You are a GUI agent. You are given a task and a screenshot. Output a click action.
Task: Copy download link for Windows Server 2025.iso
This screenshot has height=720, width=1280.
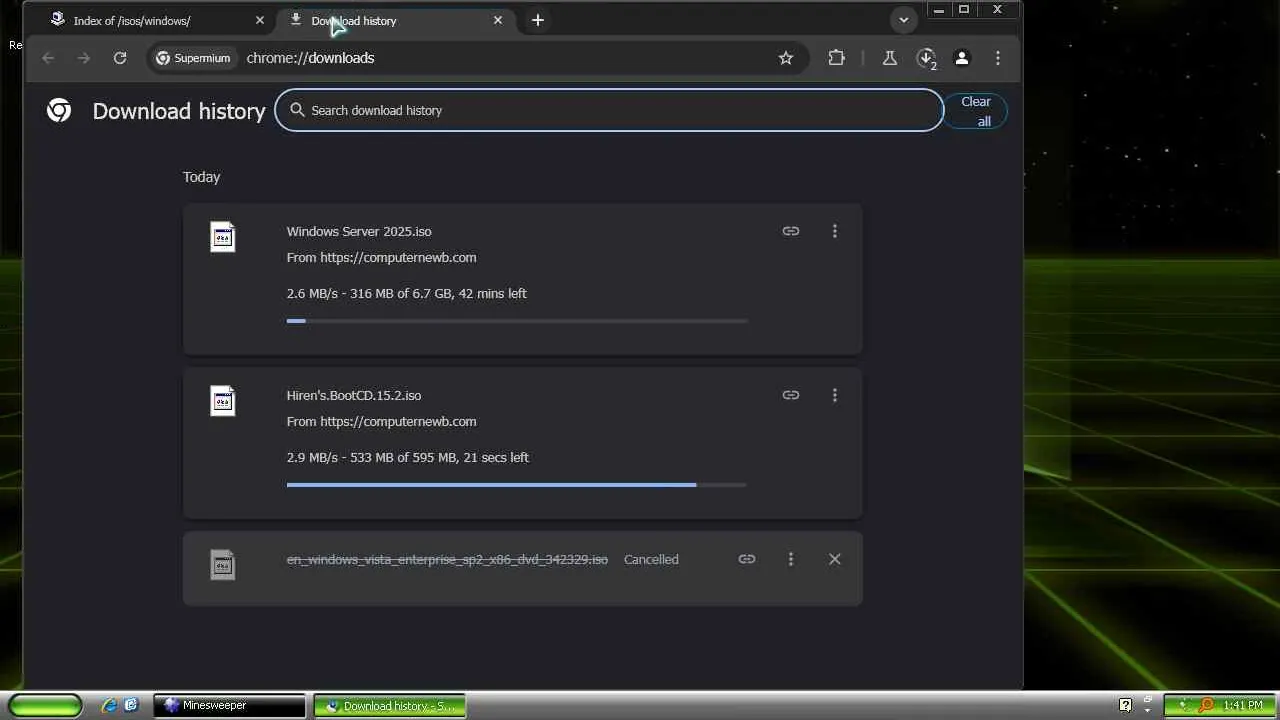791,231
